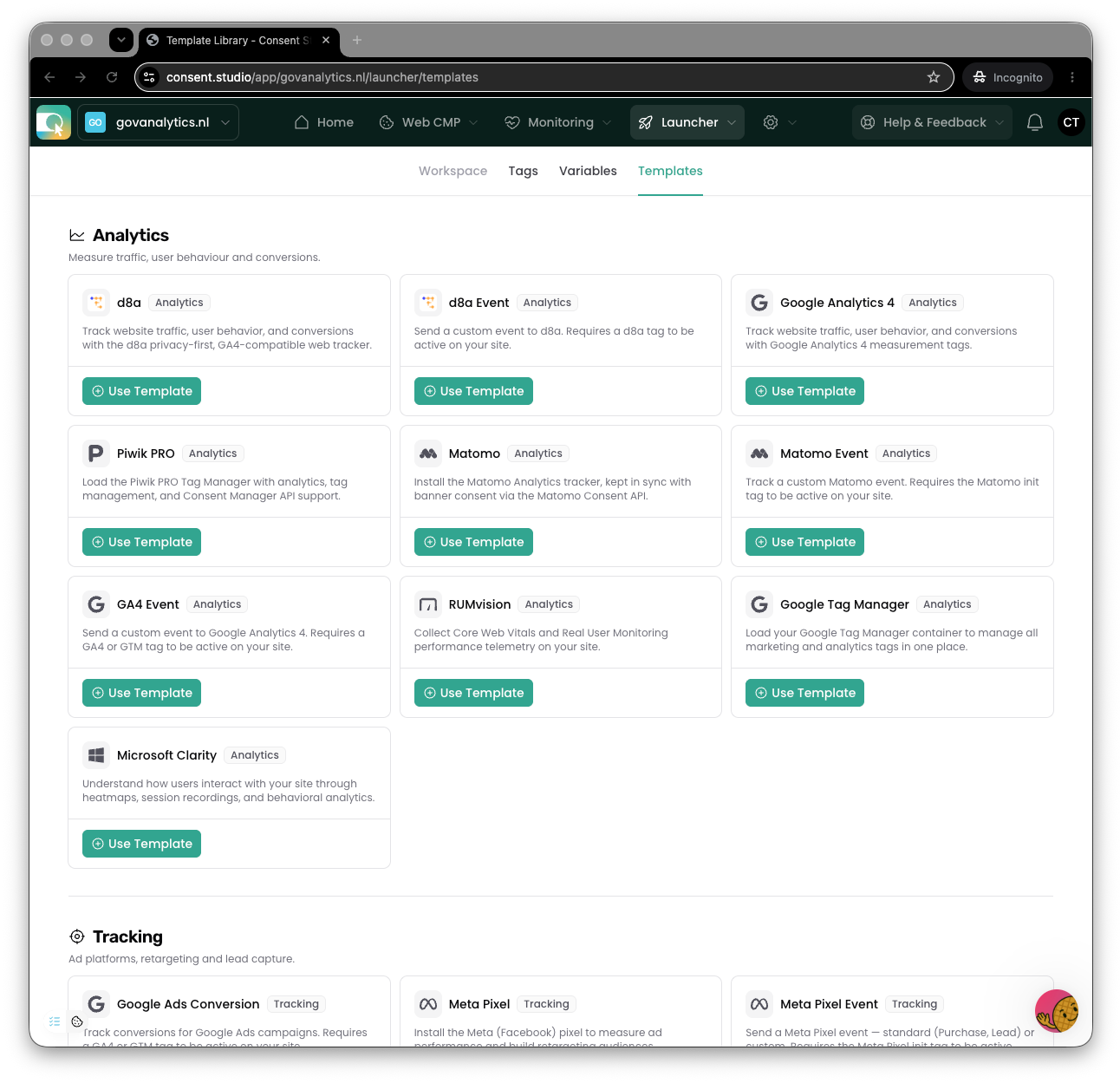Use Template for Google Analytics 4
1120x1083 pixels.
coord(804,391)
